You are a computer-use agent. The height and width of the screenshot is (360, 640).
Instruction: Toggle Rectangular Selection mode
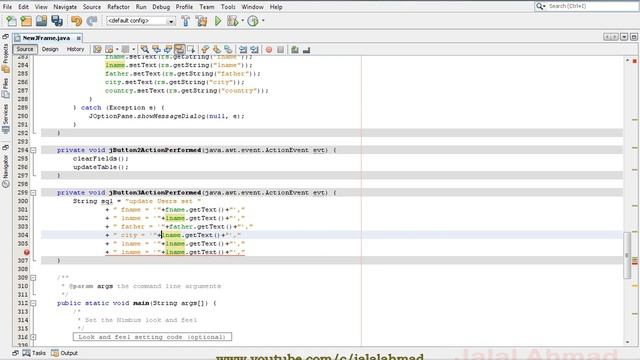pos(191,49)
